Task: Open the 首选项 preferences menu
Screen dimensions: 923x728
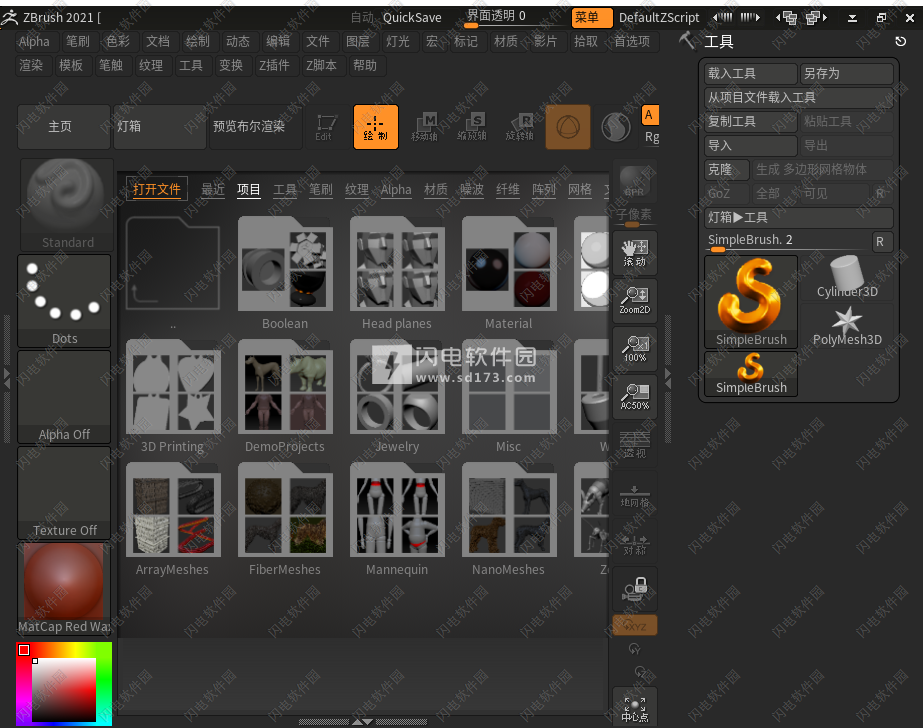Action: click(x=632, y=41)
